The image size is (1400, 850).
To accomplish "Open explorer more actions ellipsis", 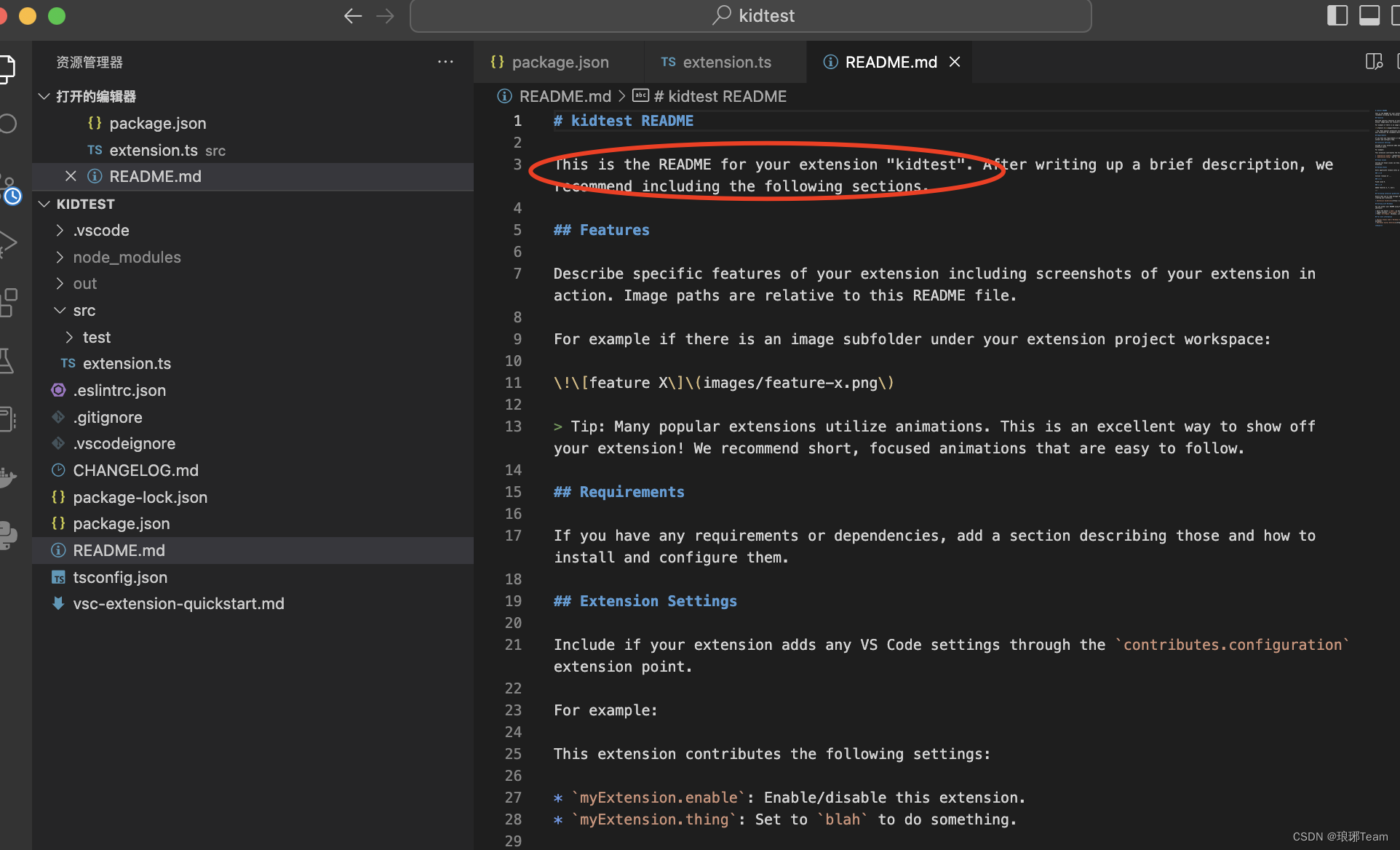I will (445, 62).
